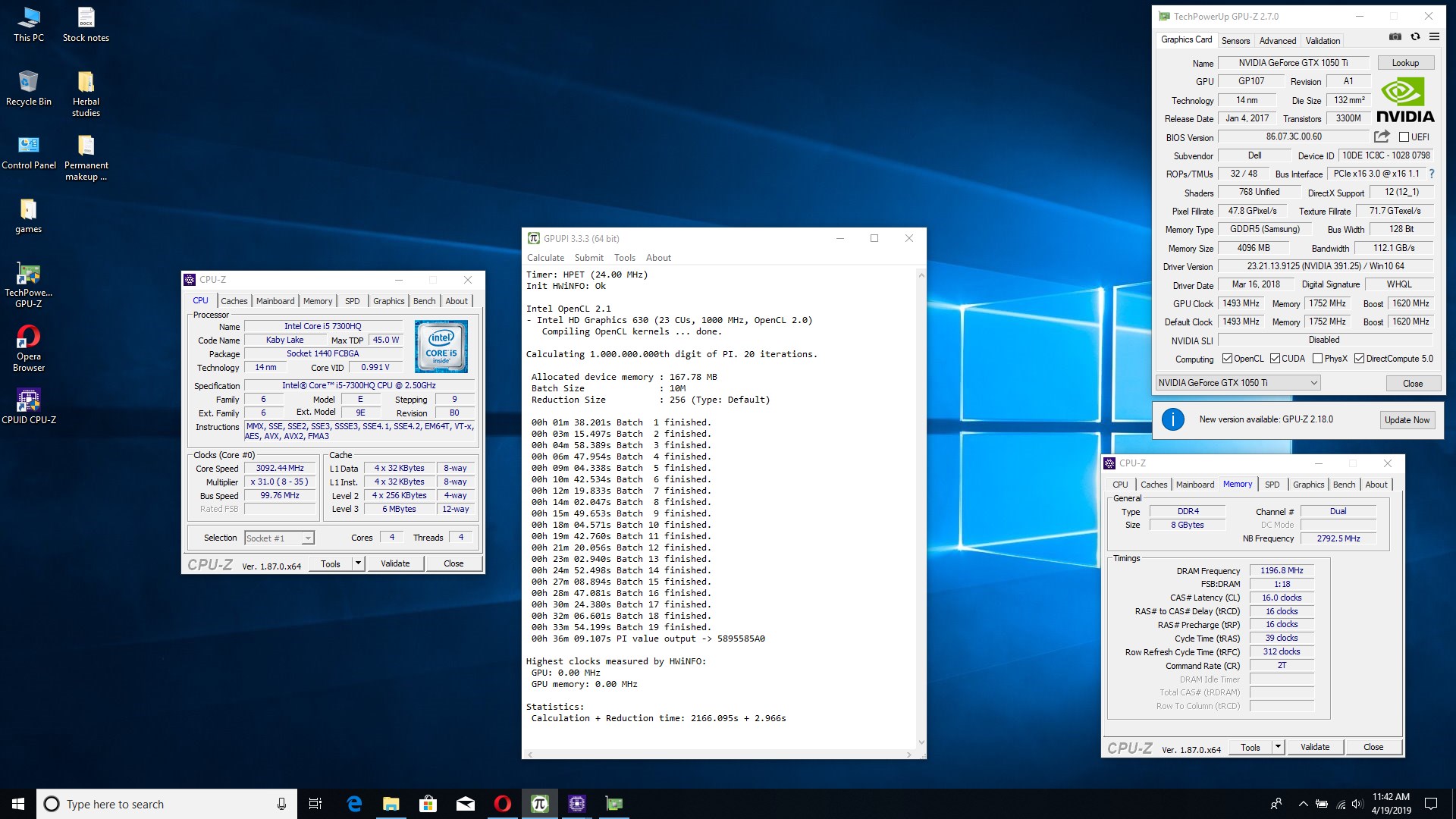The height and width of the screenshot is (819, 1456).
Task: Open Permanent makeup document icon
Action: click(86, 158)
